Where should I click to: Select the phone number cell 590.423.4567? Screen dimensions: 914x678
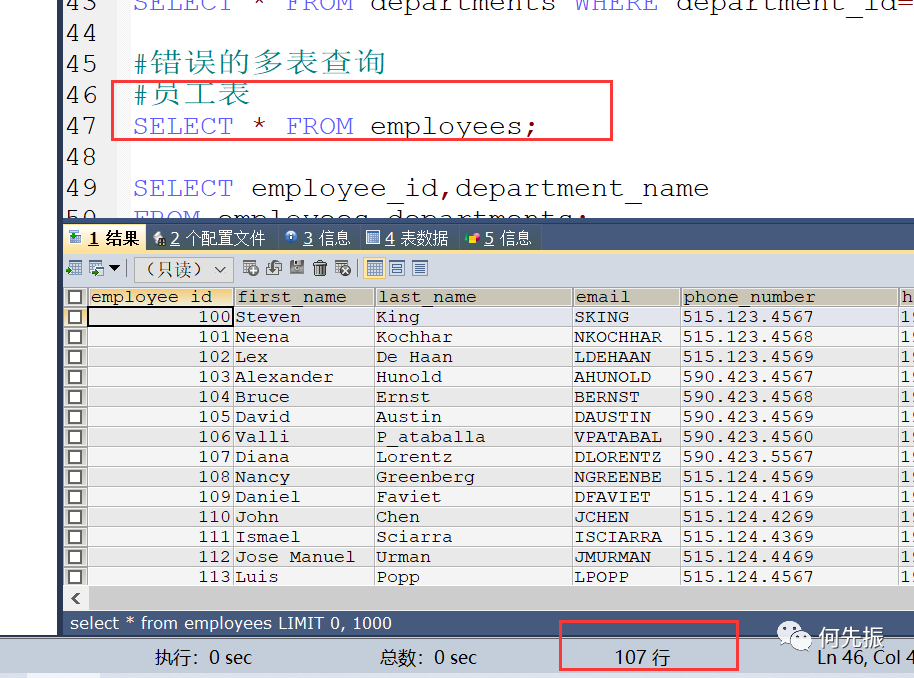(x=789, y=377)
